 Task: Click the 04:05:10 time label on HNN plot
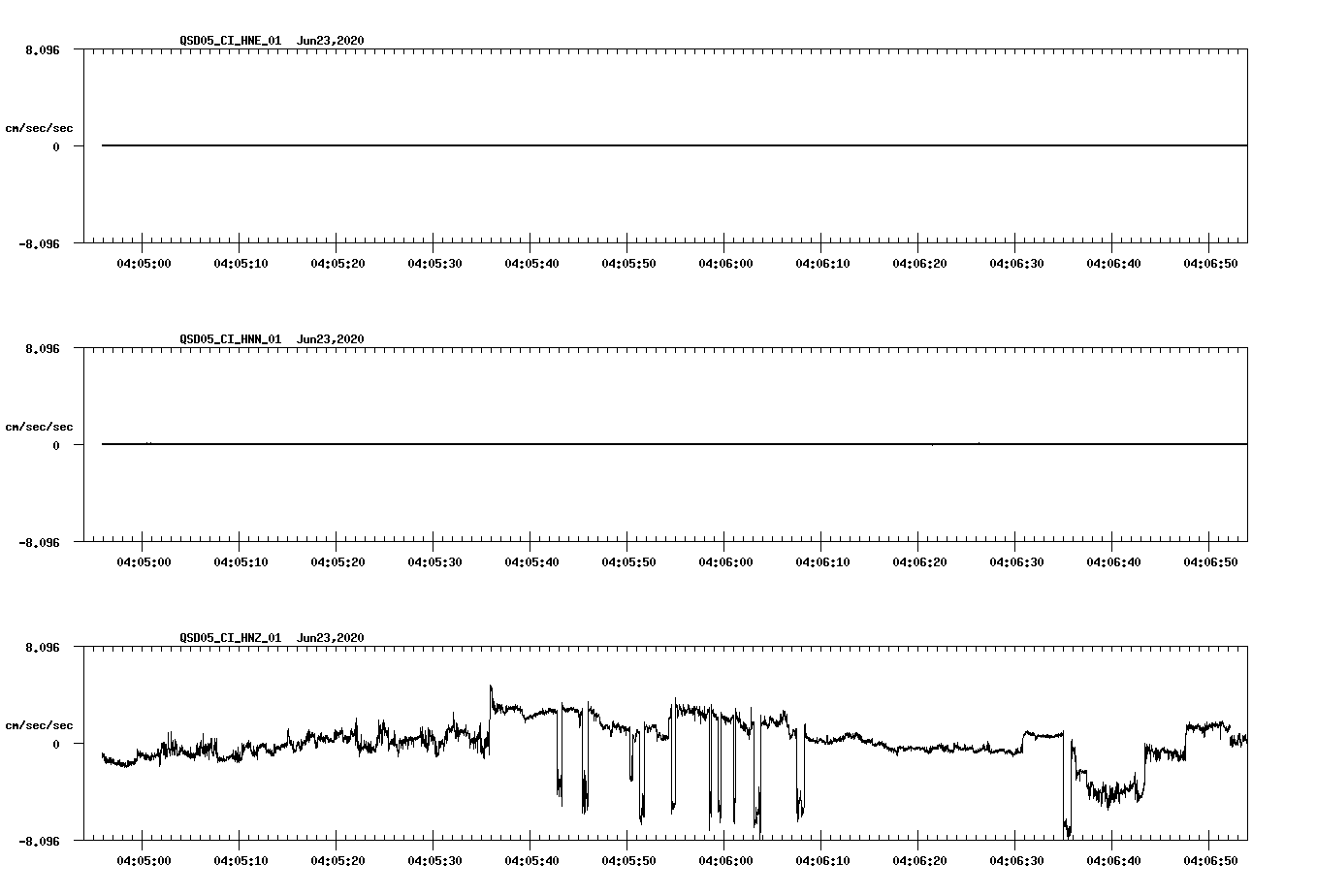point(241,562)
